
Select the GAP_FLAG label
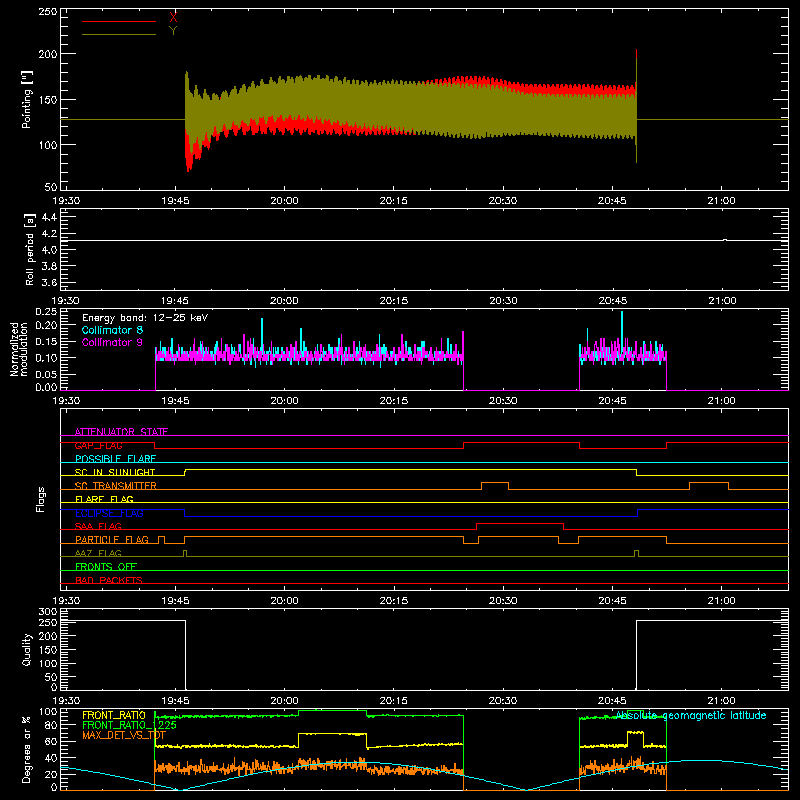(x=98, y=445)
